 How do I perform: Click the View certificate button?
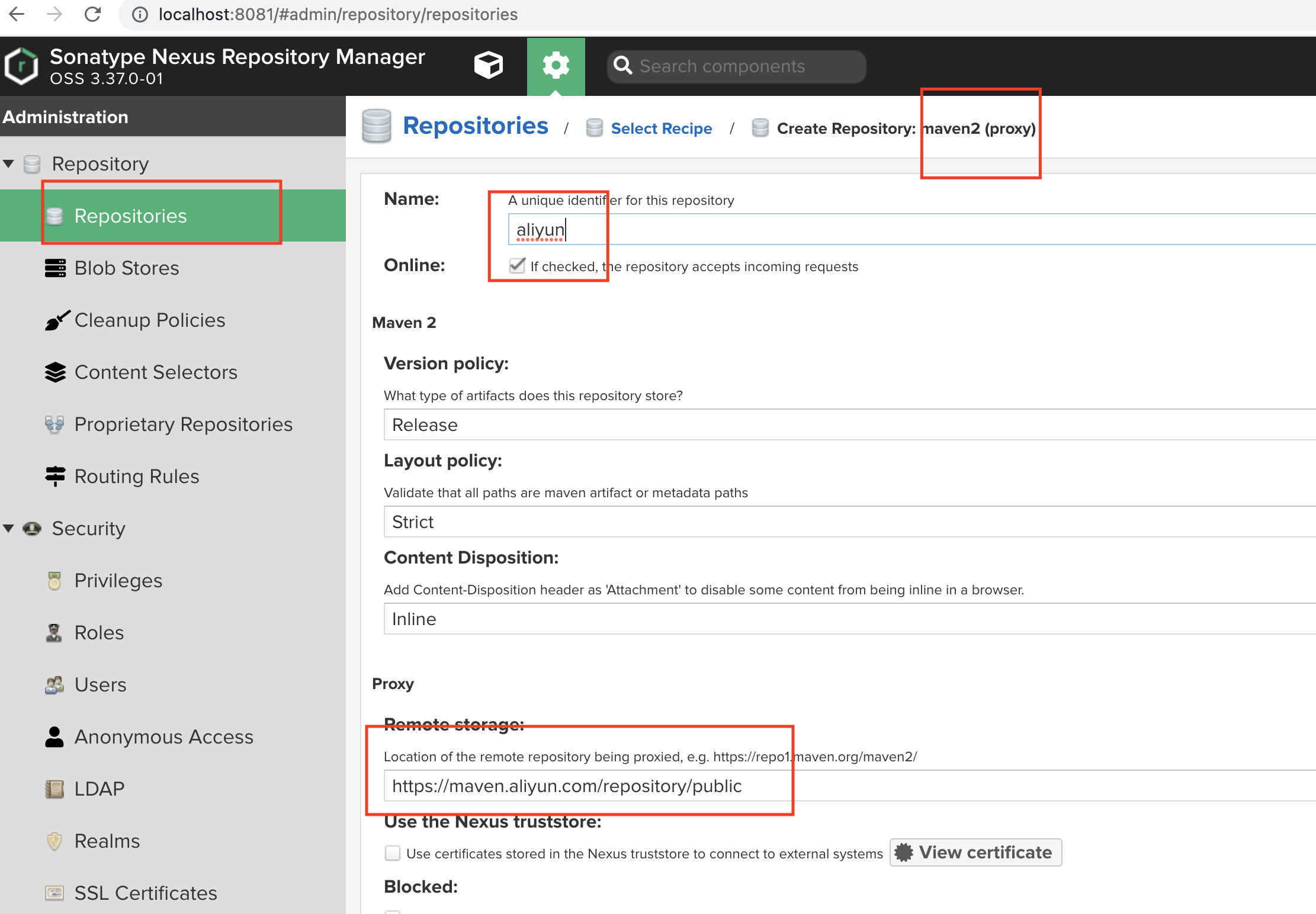(x=975, y=852)
